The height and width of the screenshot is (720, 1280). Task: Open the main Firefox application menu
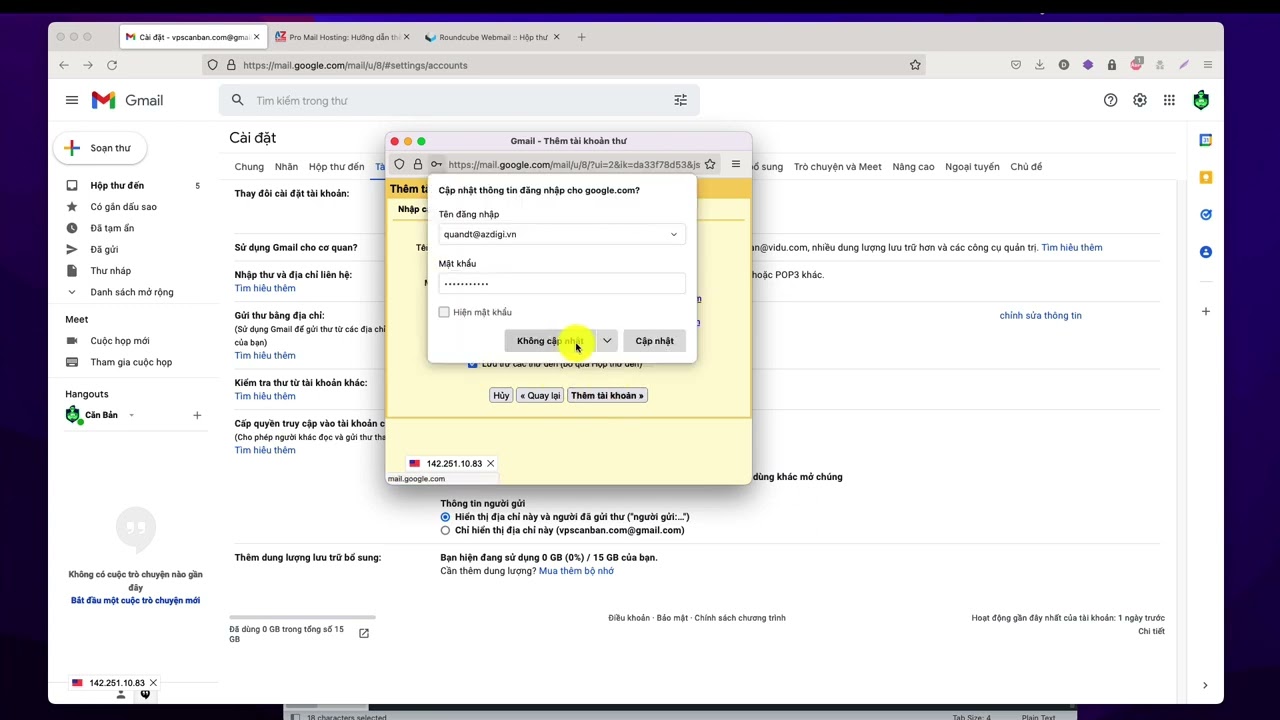[1208, 65]
